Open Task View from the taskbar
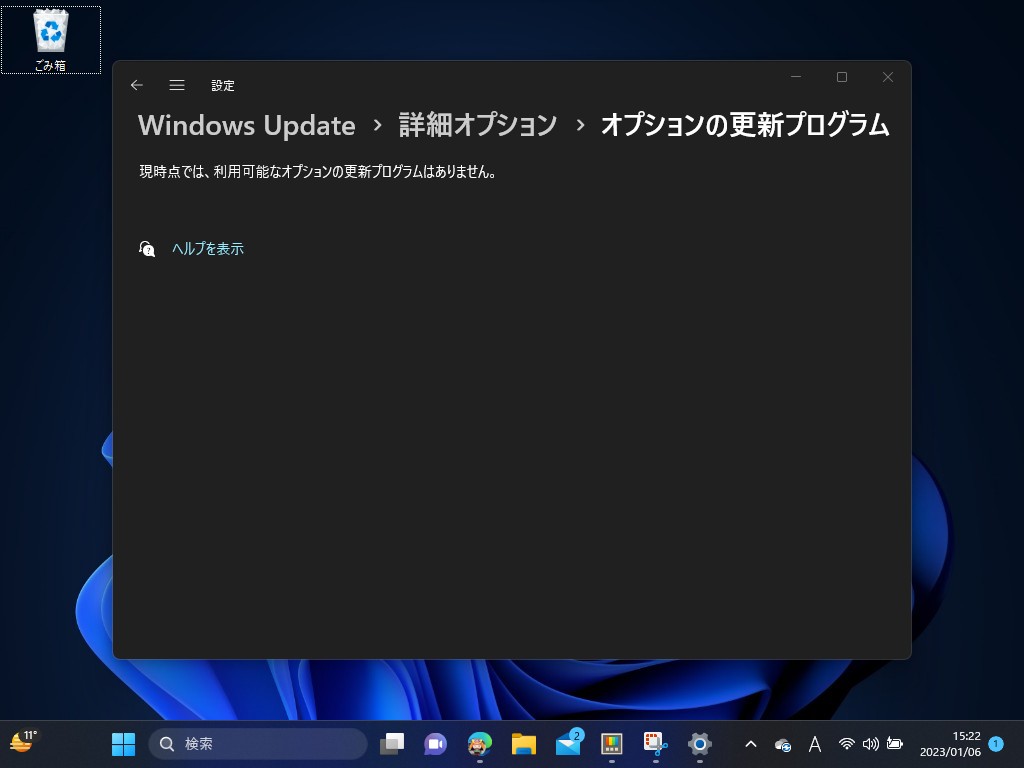The image size is (1024, 768). click(391, 744)
